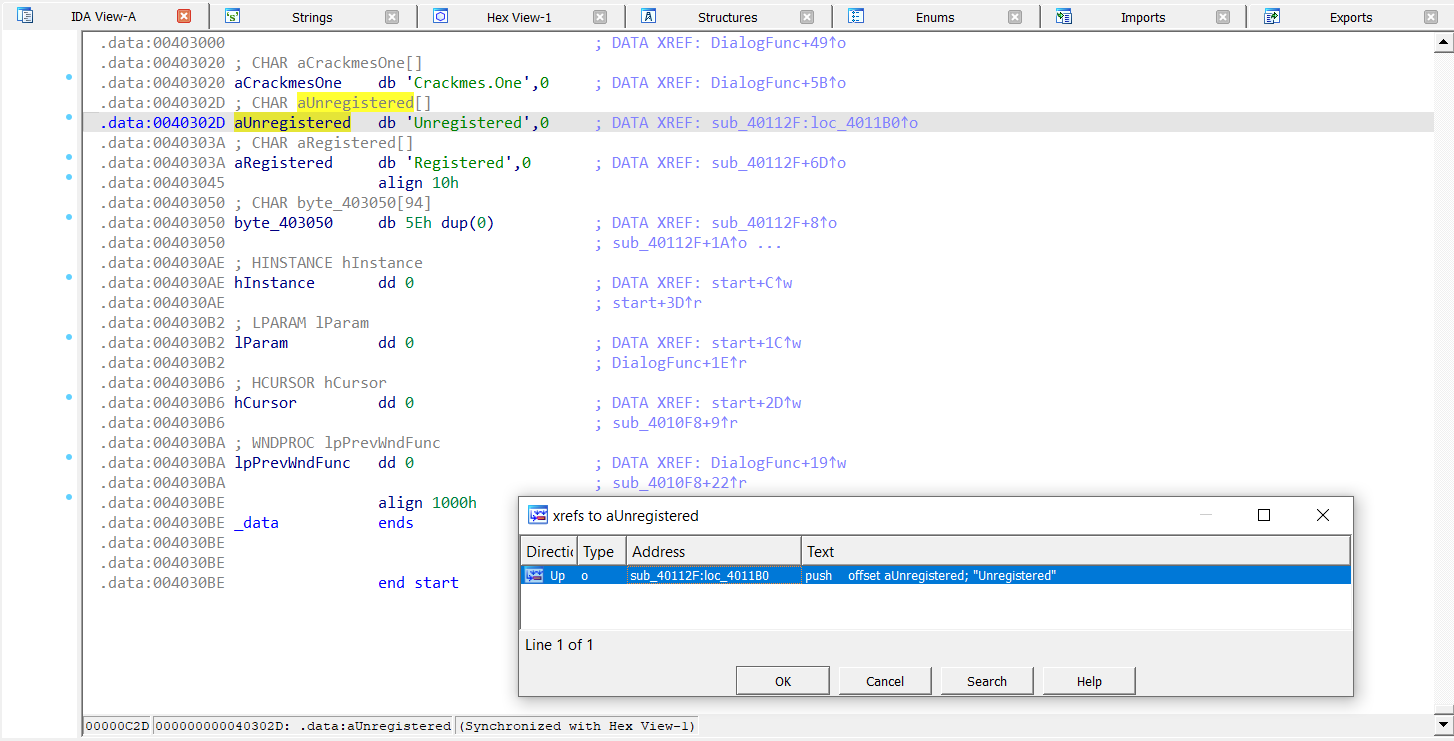Screen dimensions: 1454x741
Task: Click the lpPrevWndFunc label
Action: pos(292,463)
